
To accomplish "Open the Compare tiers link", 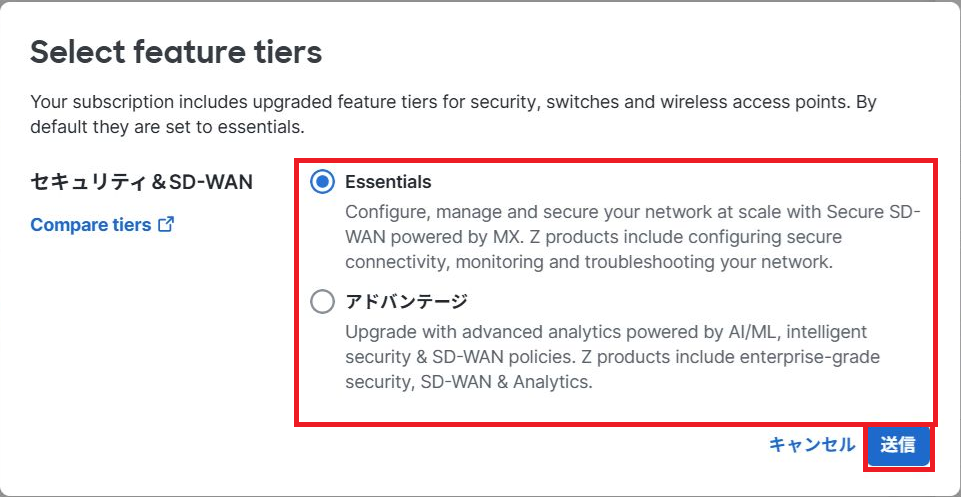I will [x=91, y=225].
